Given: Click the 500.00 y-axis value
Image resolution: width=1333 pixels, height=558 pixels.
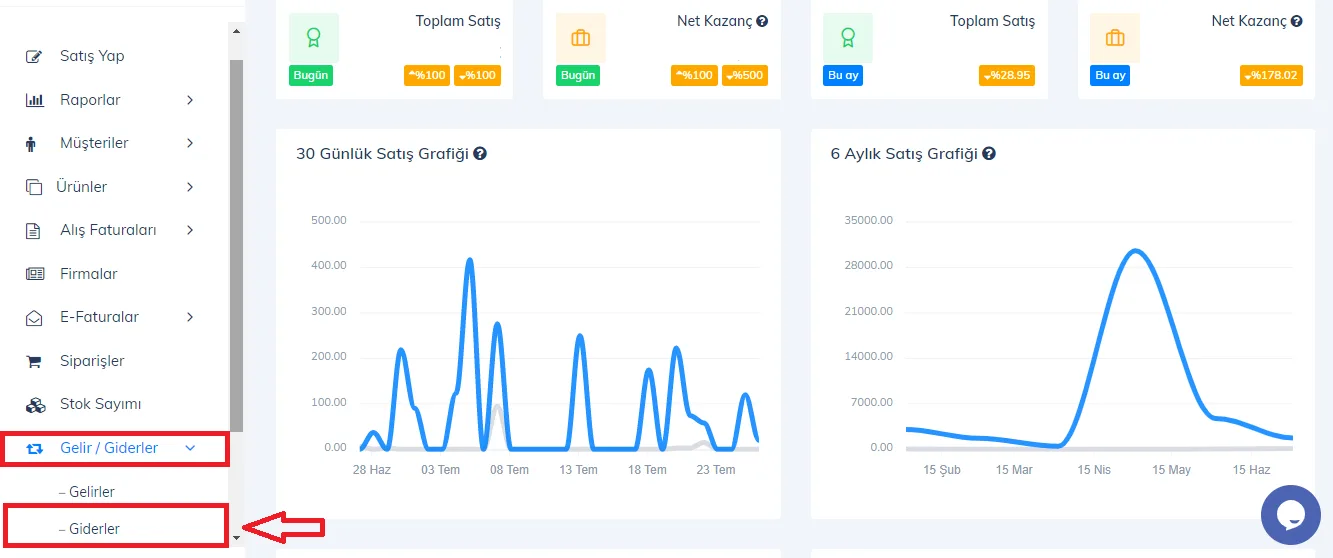Looking at the screenshot, I should coord(329,220).
